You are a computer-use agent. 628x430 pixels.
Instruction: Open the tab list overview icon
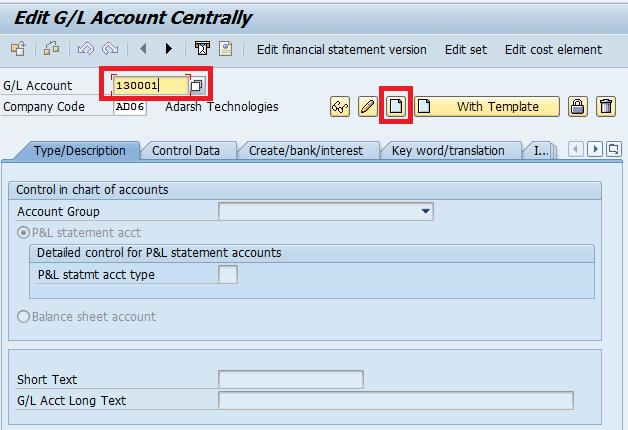[x=613, y=149]
